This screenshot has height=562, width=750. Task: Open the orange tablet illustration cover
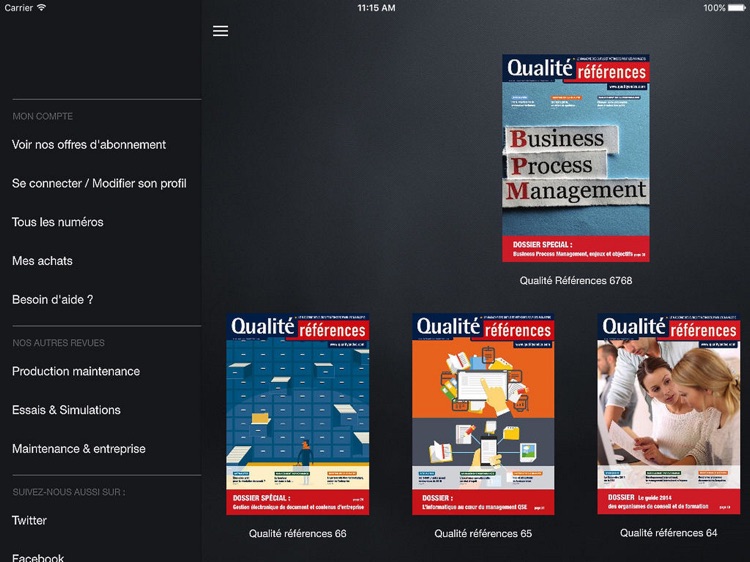click(483, 414)
